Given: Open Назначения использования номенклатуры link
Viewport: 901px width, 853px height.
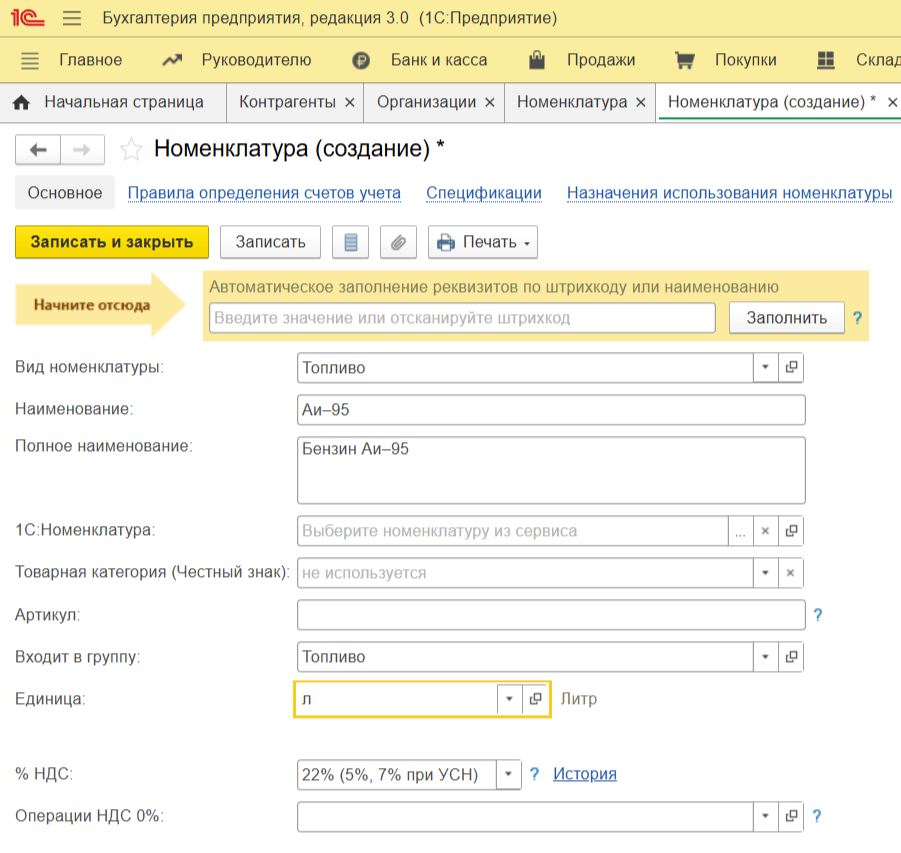Looking at the screenshot, I should 730,193.
